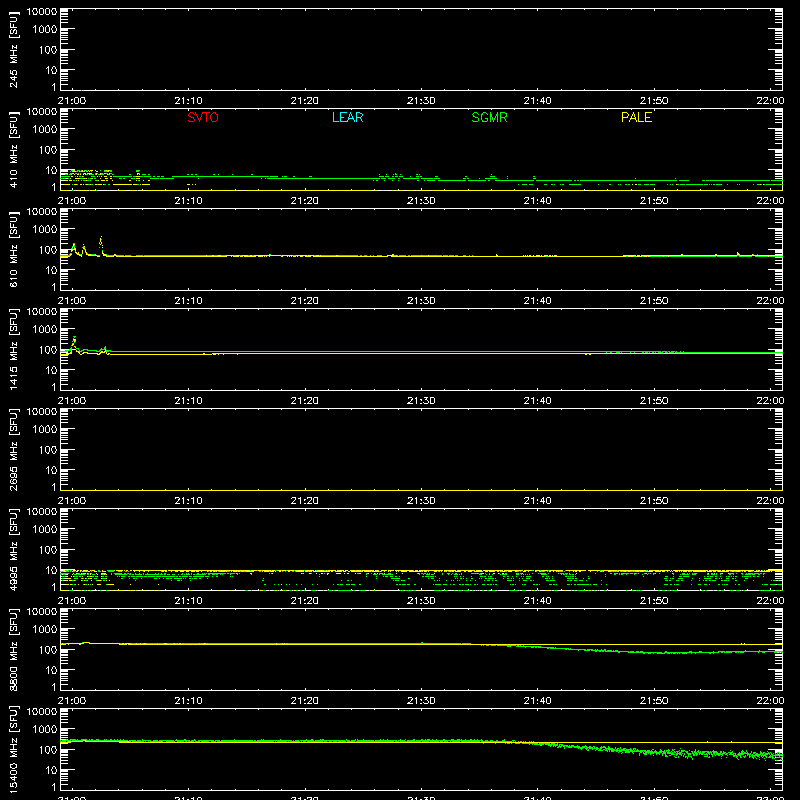Click the 10000 tick label on 245 MHz panel

coord(42,12)
